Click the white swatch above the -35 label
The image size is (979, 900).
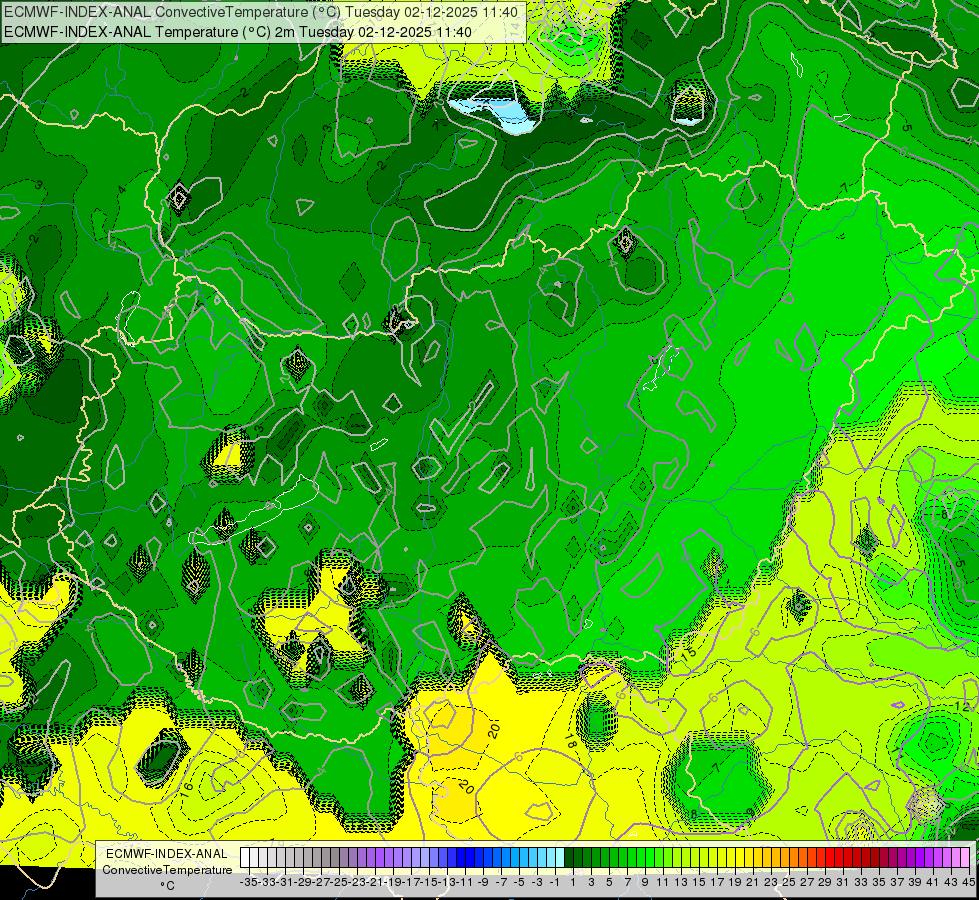pyautogui.click(x=245, y=858)
